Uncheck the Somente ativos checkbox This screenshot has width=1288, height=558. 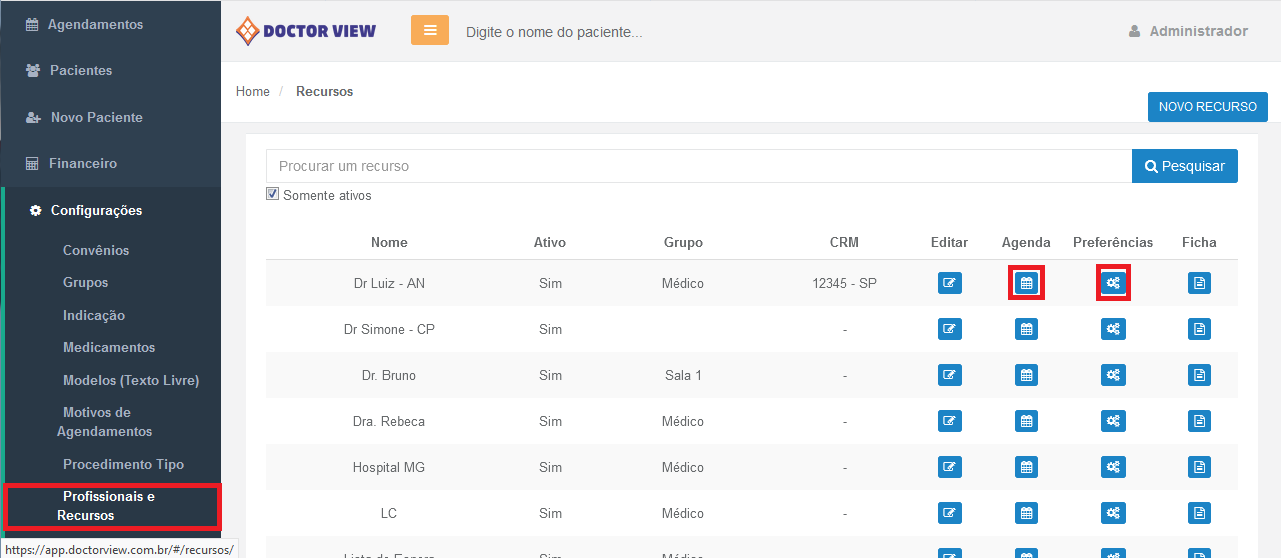[x=273, y=194]
